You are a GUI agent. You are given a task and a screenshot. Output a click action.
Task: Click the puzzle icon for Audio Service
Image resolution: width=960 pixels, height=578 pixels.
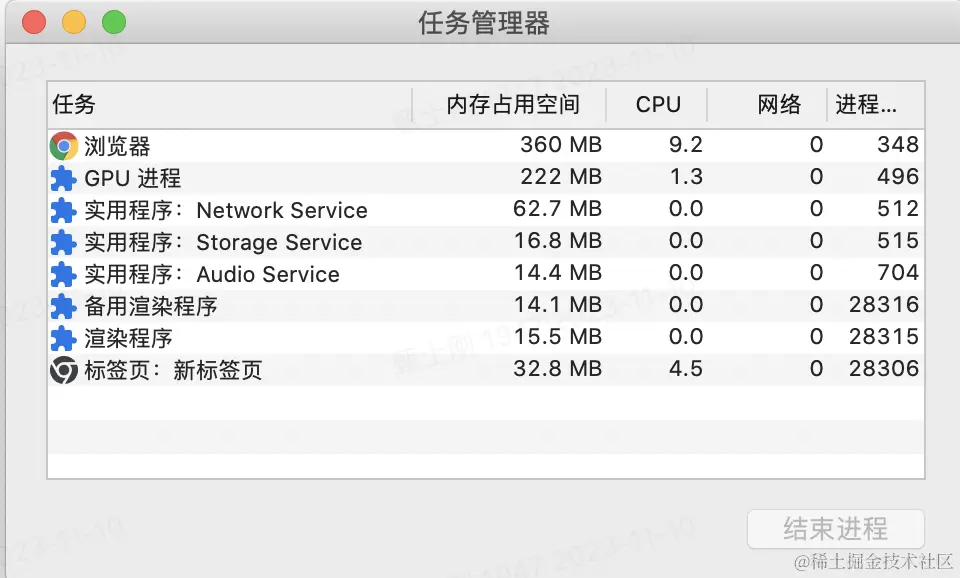(x=64, y=275)
